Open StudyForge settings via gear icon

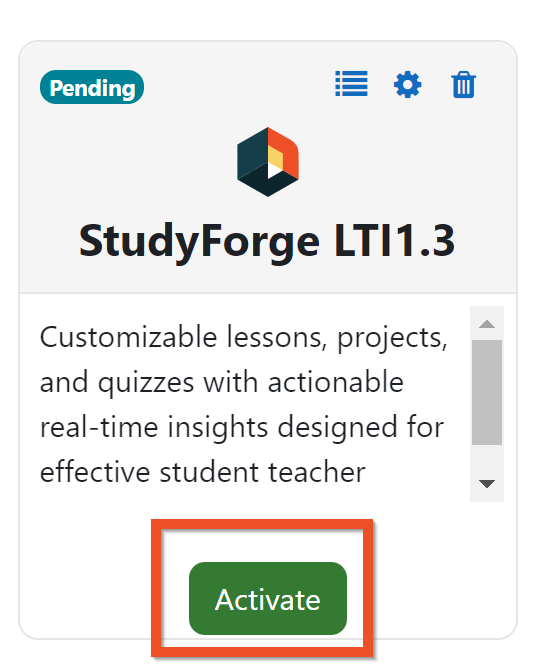407,84
